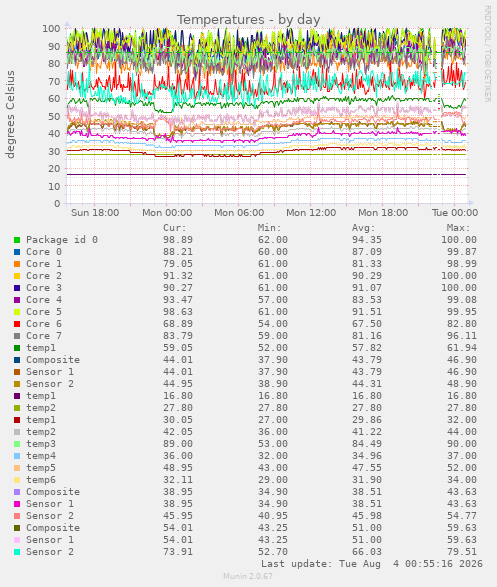Click the Core 7 average value 81.16
The height and width of the screenshot is (587, 497).
[x=367, y=335]
